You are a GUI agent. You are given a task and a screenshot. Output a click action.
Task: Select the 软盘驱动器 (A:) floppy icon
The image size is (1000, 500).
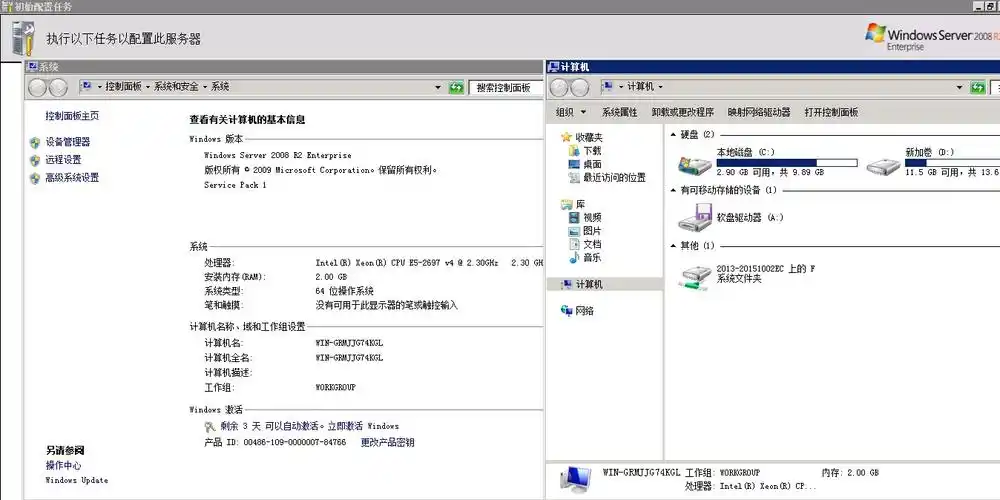coord(695,218)
